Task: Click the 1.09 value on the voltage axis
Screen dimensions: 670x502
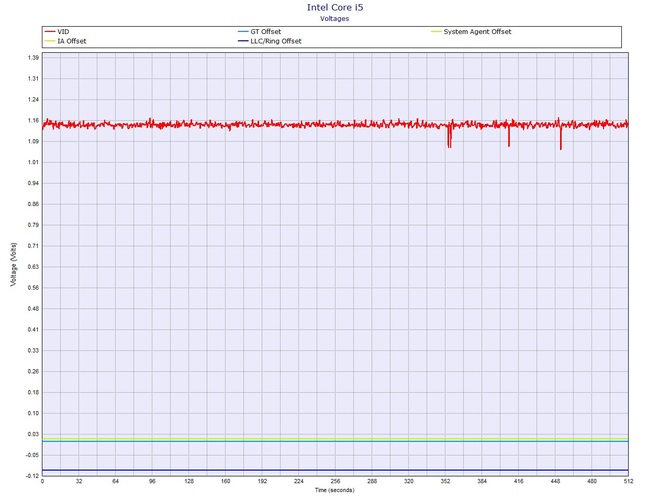Action: pos(33,141)
